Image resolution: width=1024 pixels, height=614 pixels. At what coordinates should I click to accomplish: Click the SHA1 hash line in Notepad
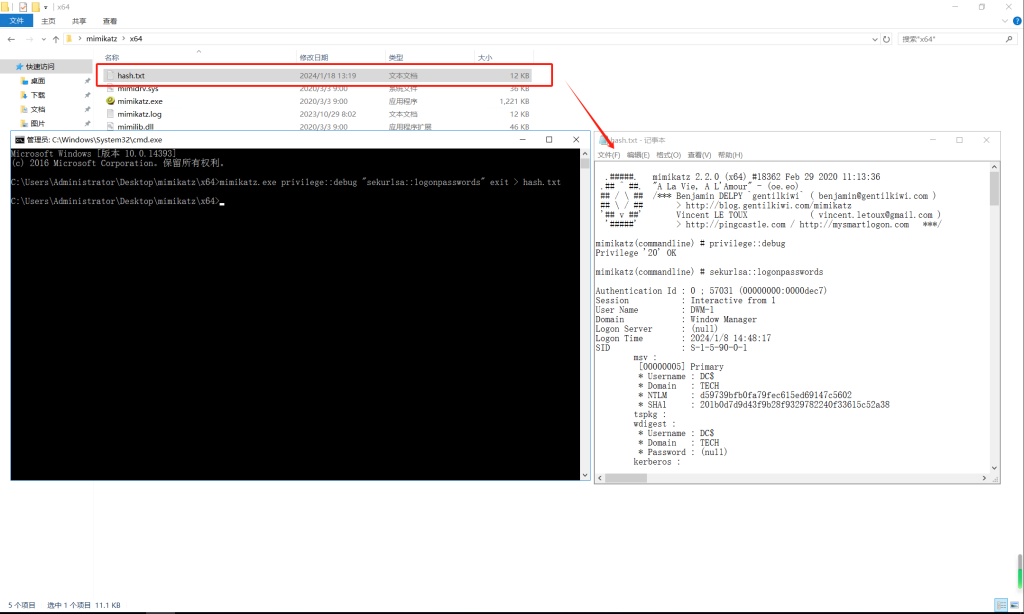coord(763,405)
